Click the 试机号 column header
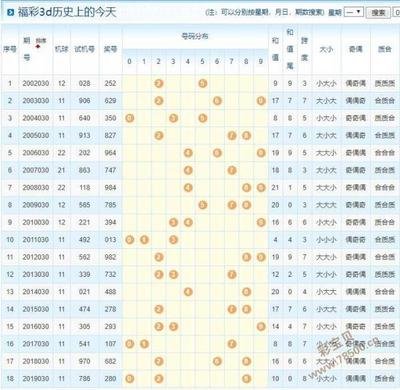 [x=84, y=49]
